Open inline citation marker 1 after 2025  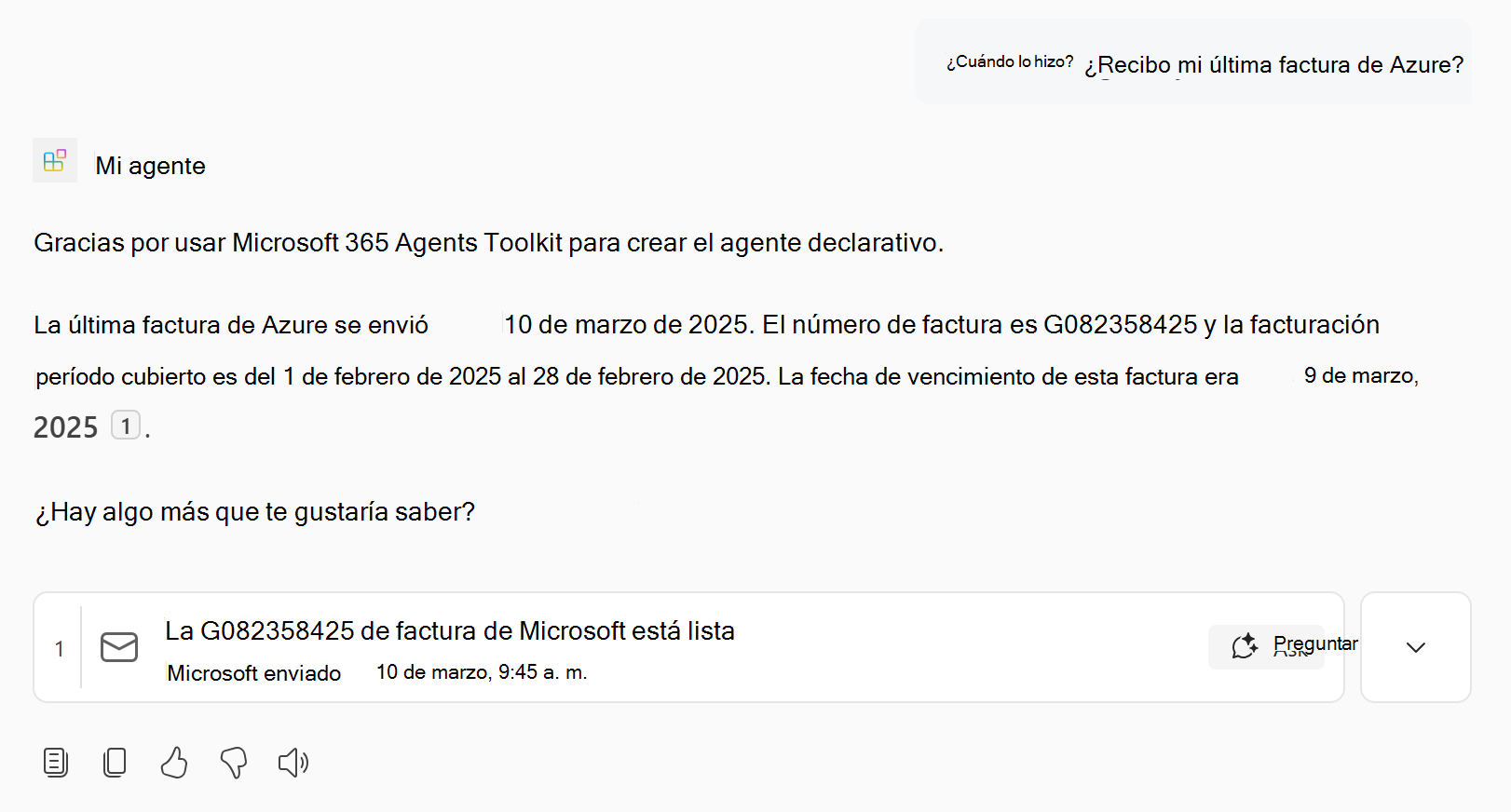coord(126,425)
